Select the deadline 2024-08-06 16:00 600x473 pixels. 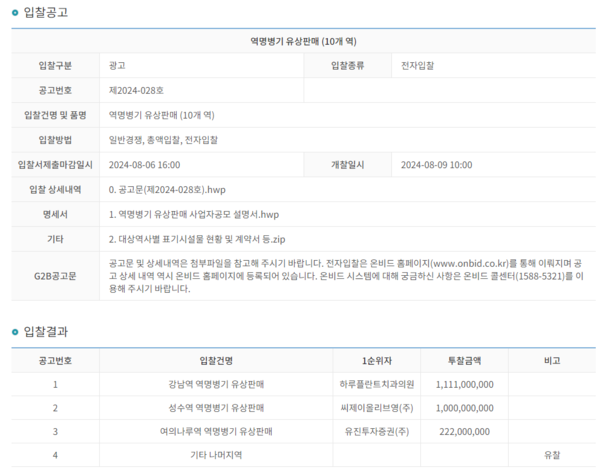coord(144,165)
